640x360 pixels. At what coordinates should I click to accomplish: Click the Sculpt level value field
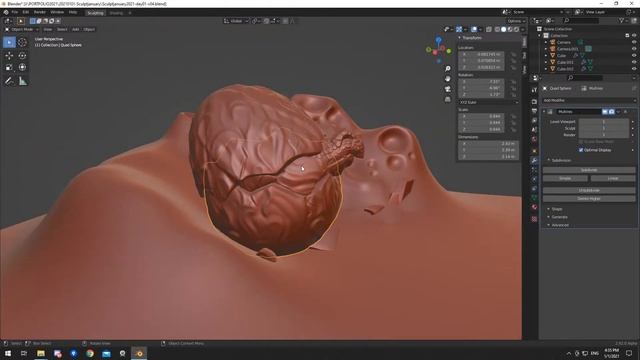(604, 128)
